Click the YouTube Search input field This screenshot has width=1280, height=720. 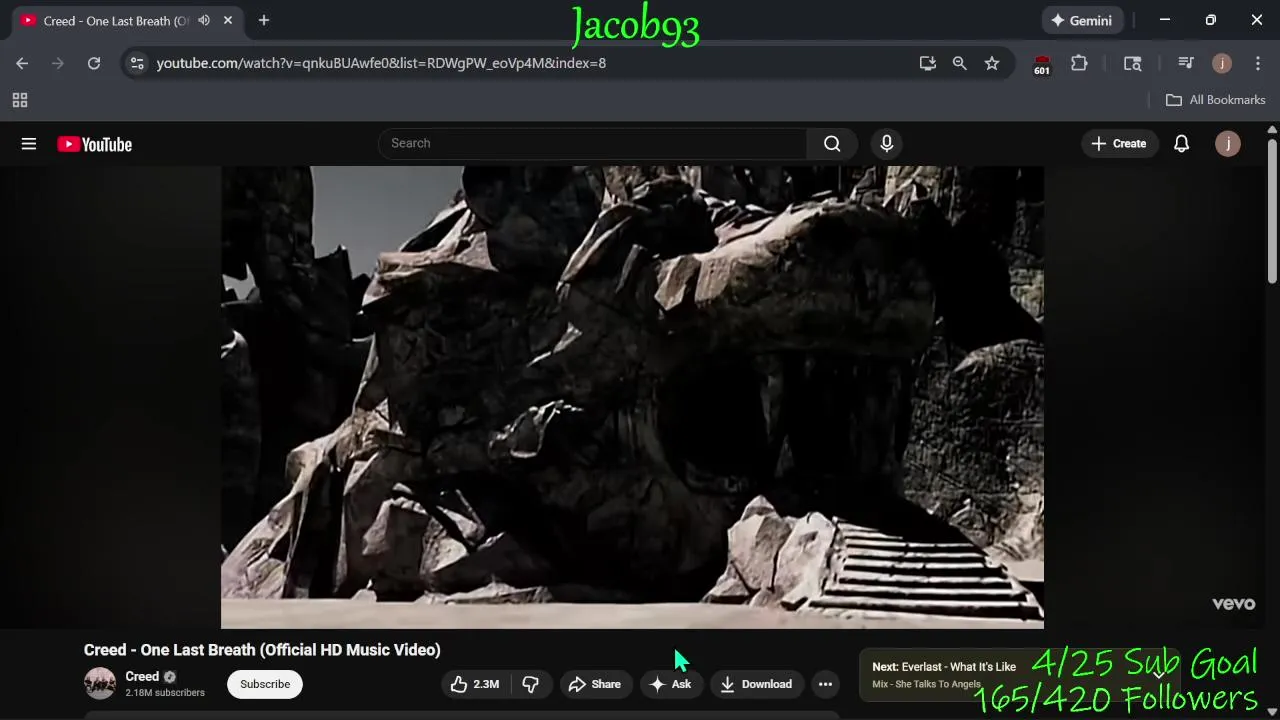tap(592, 143)
